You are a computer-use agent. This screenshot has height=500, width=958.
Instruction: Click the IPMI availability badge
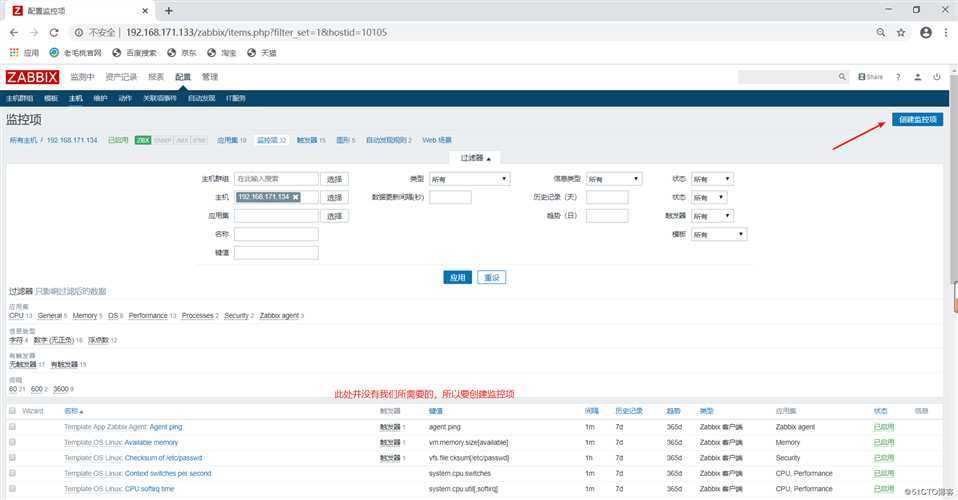[199, 140]
